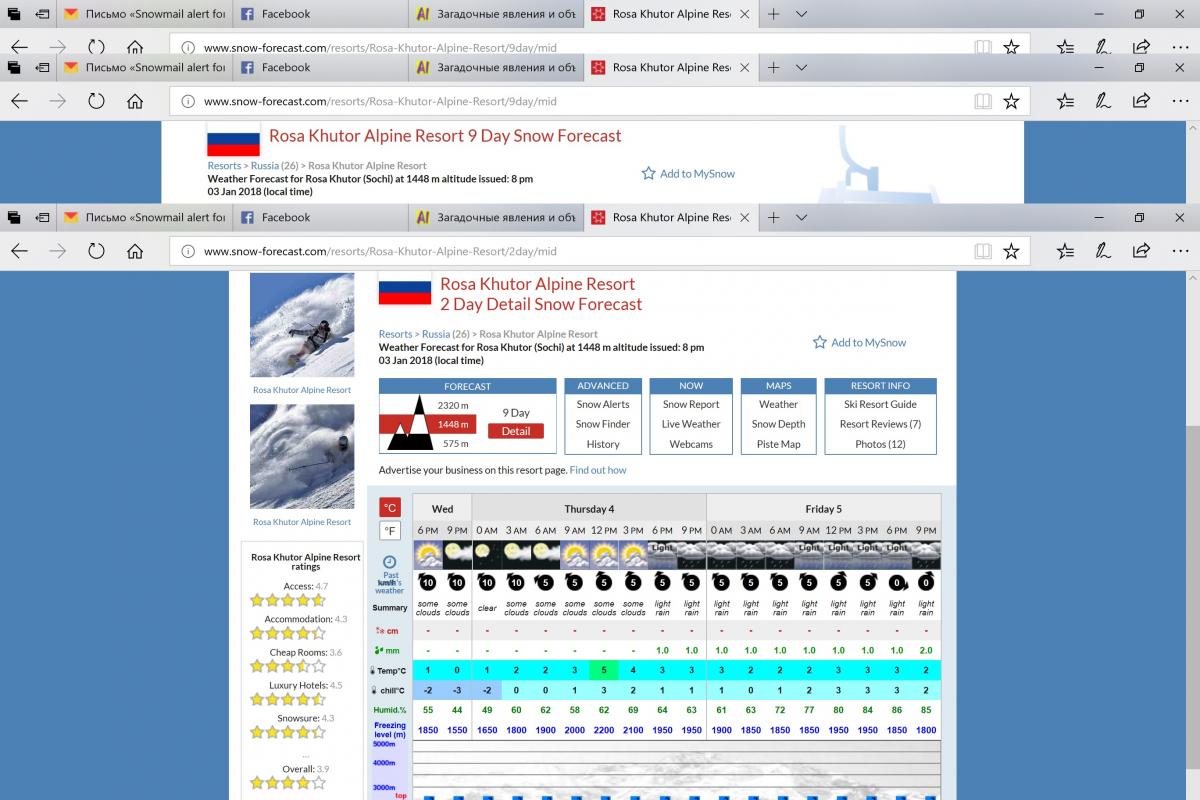Viewport: 1200px width, 800px height.
Task: Open a new tab in the 9 Day Snow Forecast window
Action: 773,67
